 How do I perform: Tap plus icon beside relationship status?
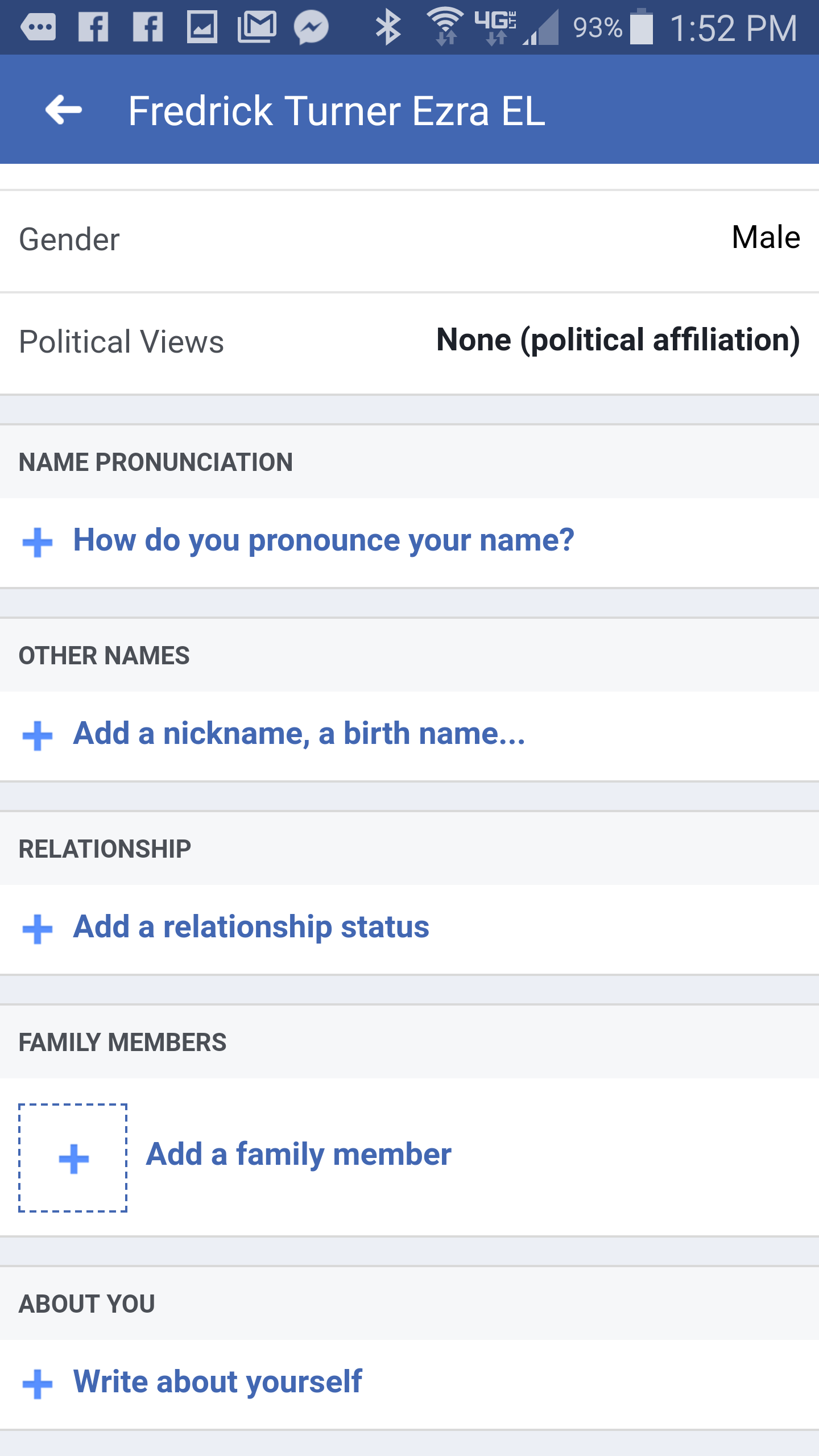(38, 929)
